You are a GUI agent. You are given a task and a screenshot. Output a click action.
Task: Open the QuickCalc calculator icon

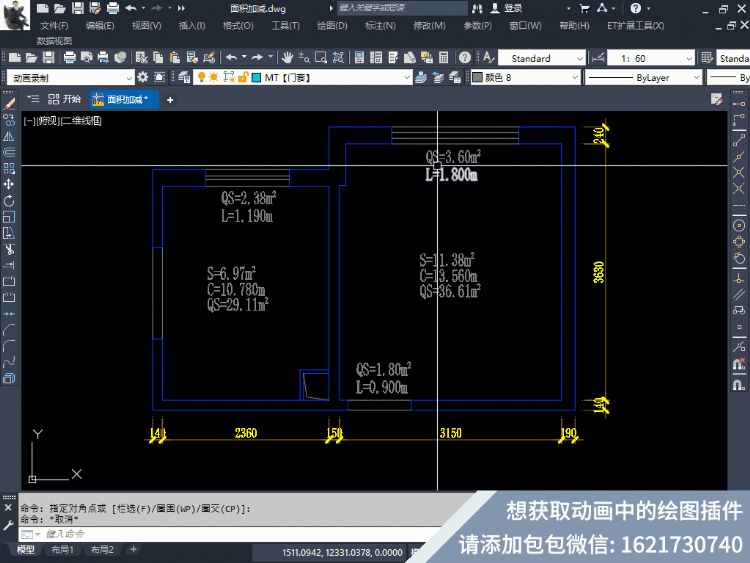pos(444,58)
